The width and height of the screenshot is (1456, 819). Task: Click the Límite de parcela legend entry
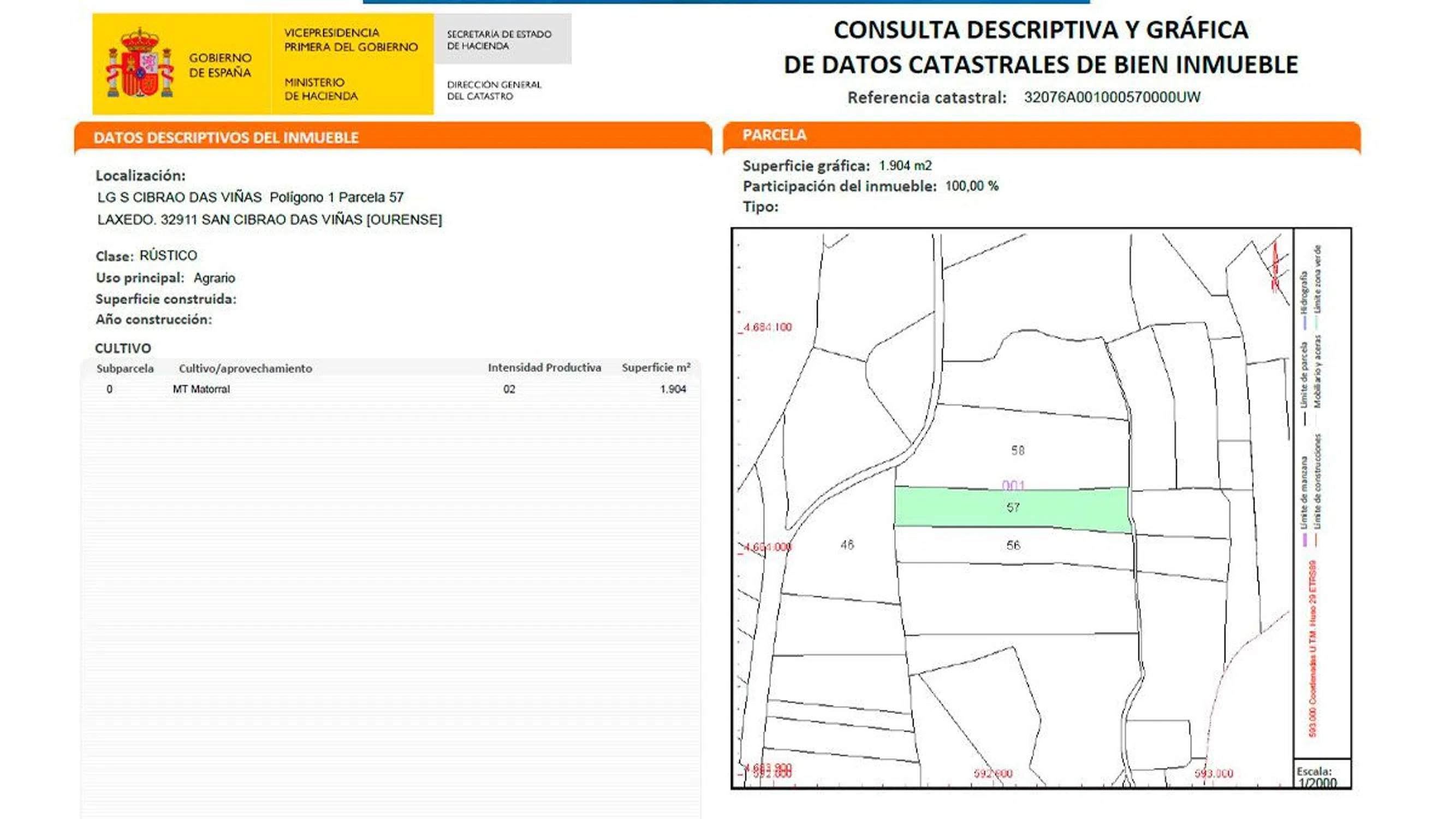point(1304,376)
